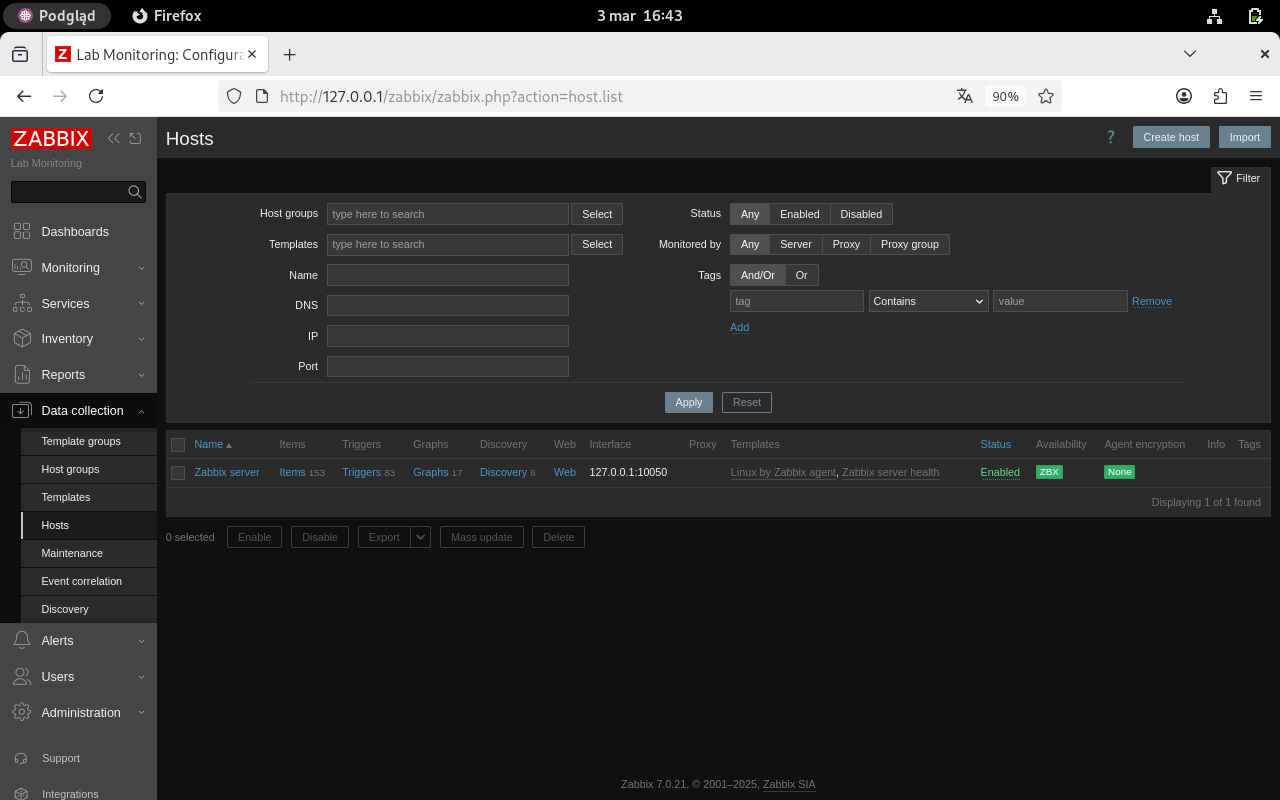Screen dimensions: 1280x800
Task: Focus the Host groups search field
Action: tap(447, 214)
